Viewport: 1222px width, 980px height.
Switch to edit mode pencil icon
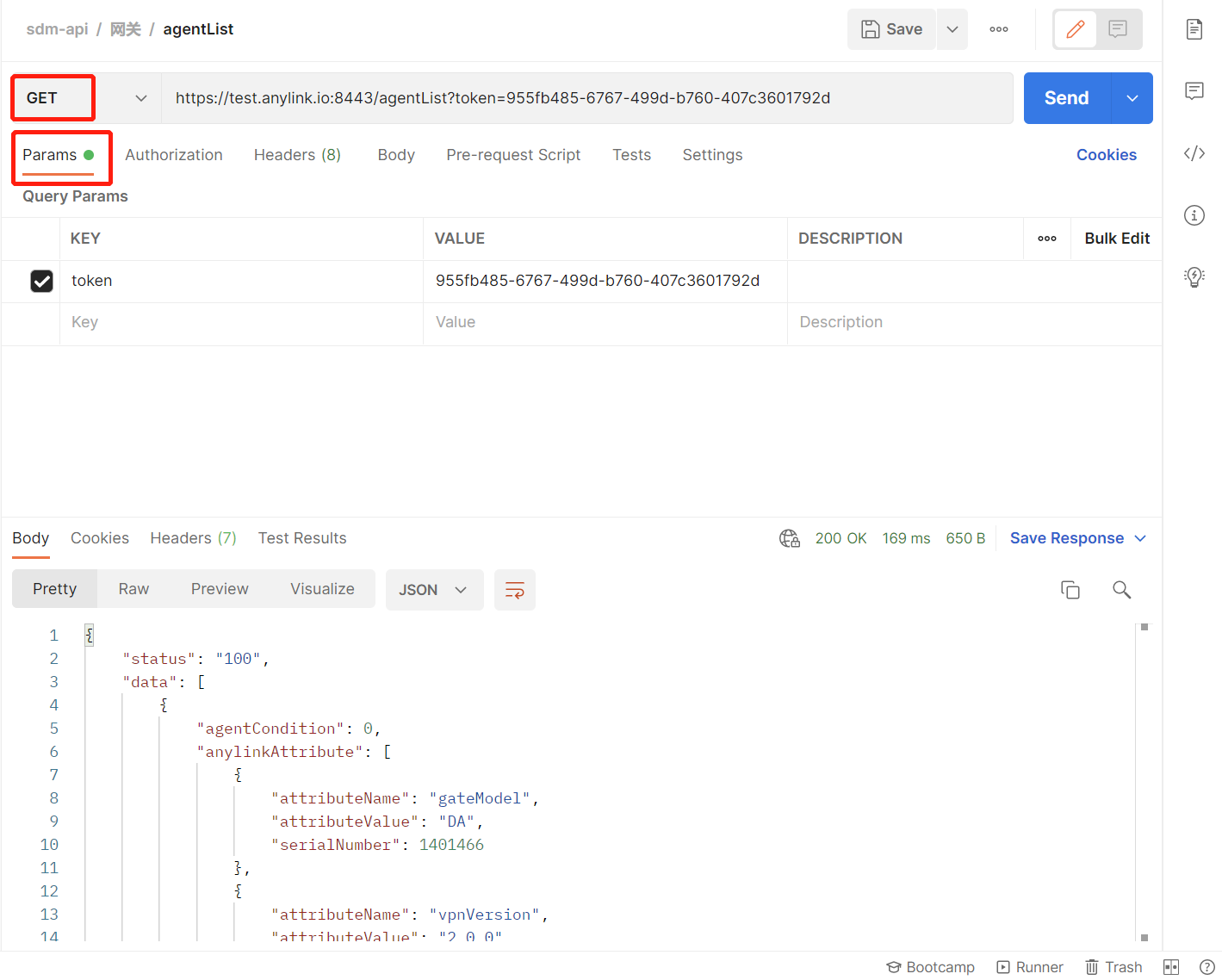(1075, 29)
